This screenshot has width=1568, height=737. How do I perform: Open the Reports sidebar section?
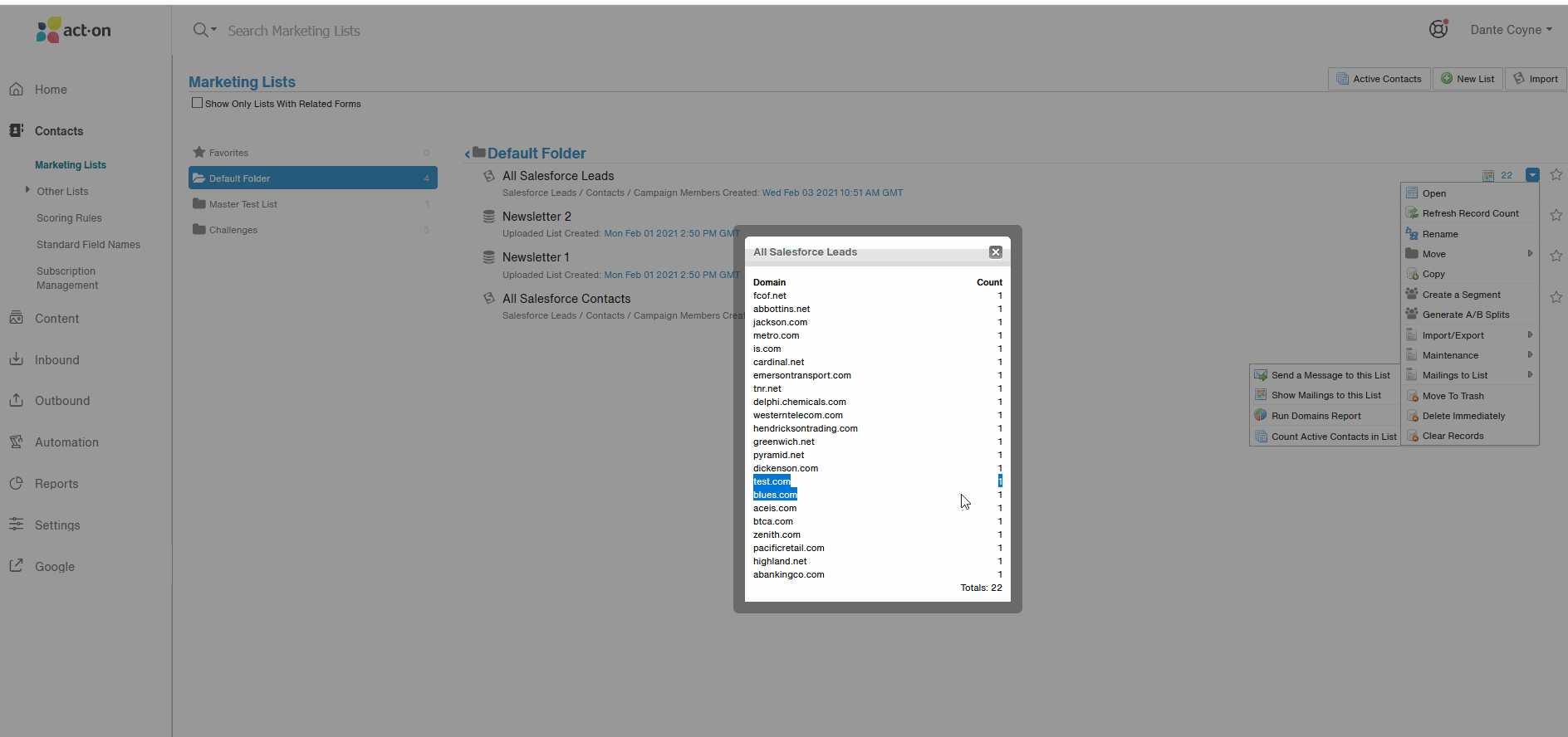point(56,484)
